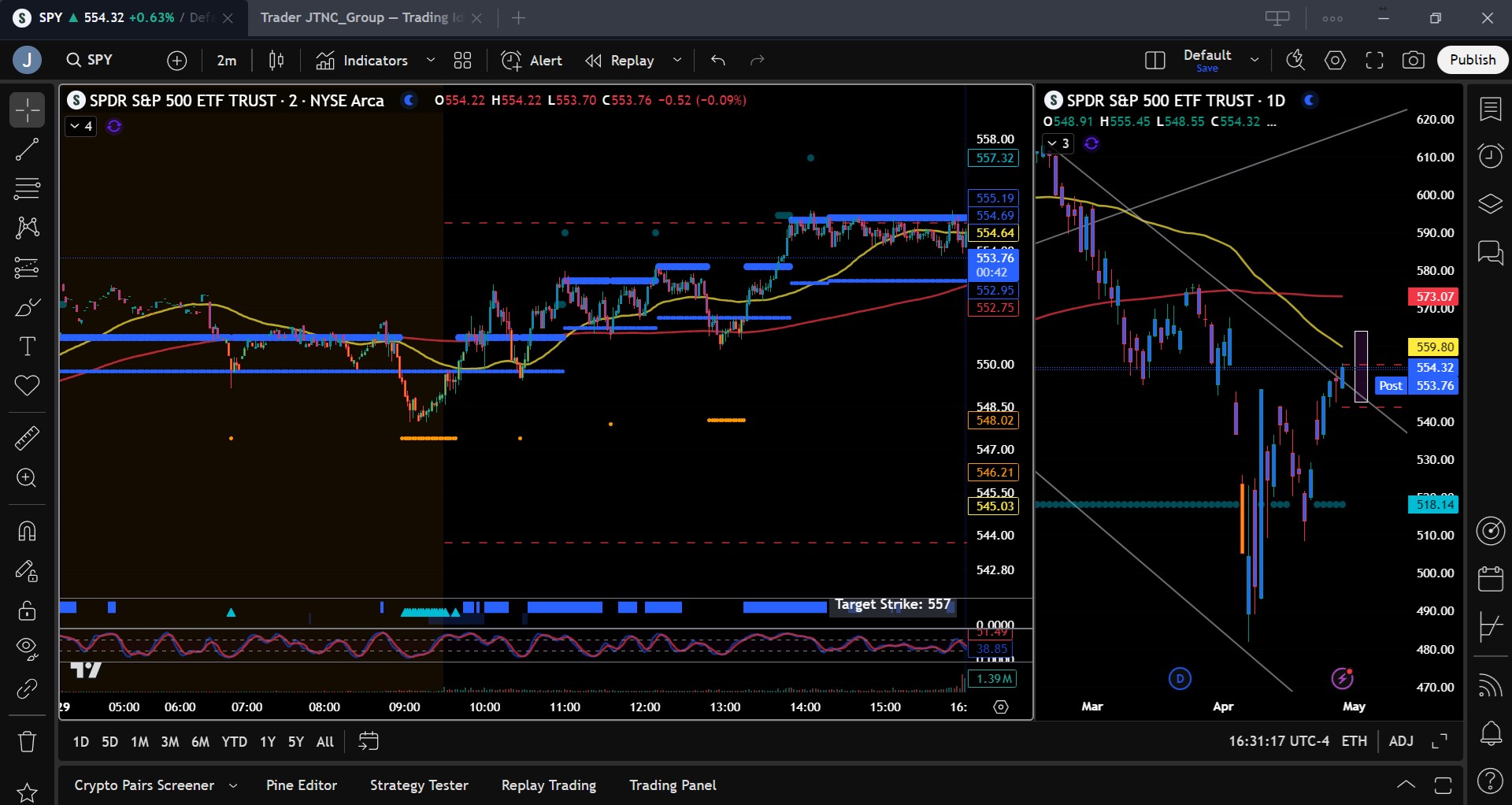Open the go to date calendar
The width and height of the screenshot is (1512, 805).
369,741
